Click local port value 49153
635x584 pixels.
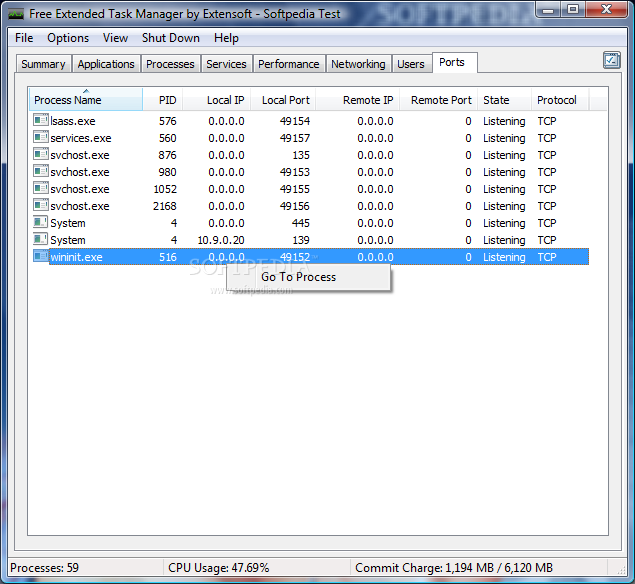click(295, 172)
